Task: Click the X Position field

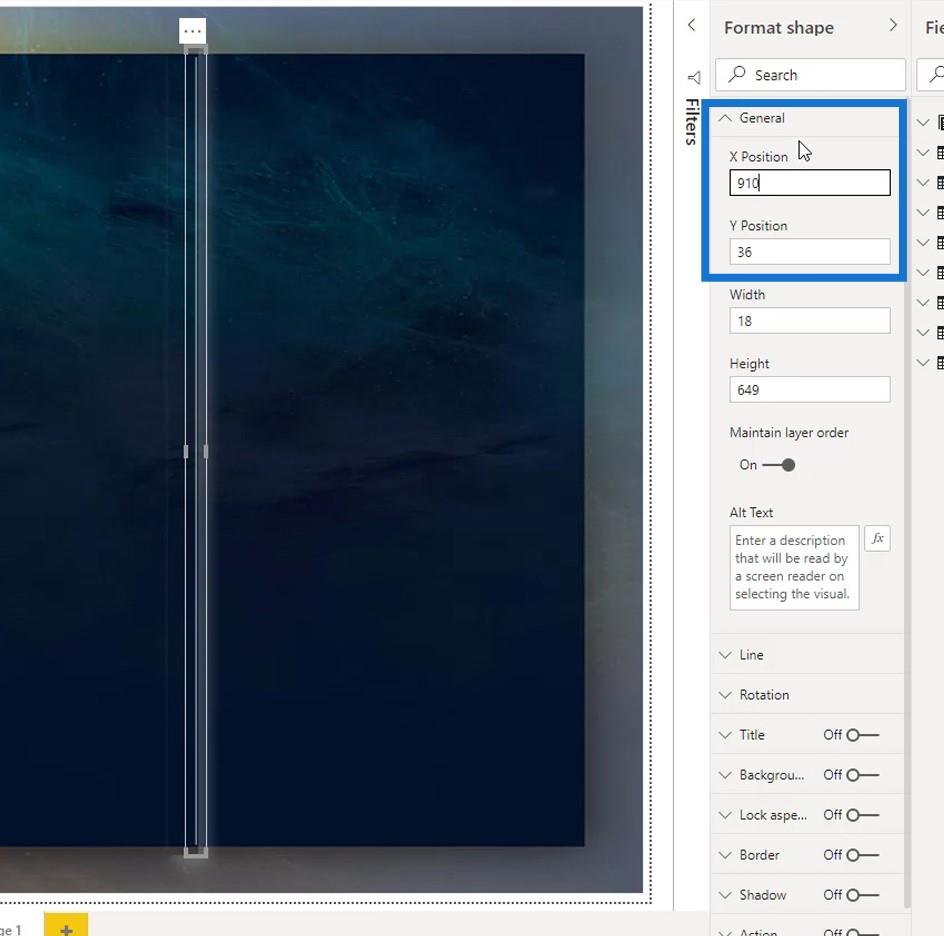Action: 810,182
